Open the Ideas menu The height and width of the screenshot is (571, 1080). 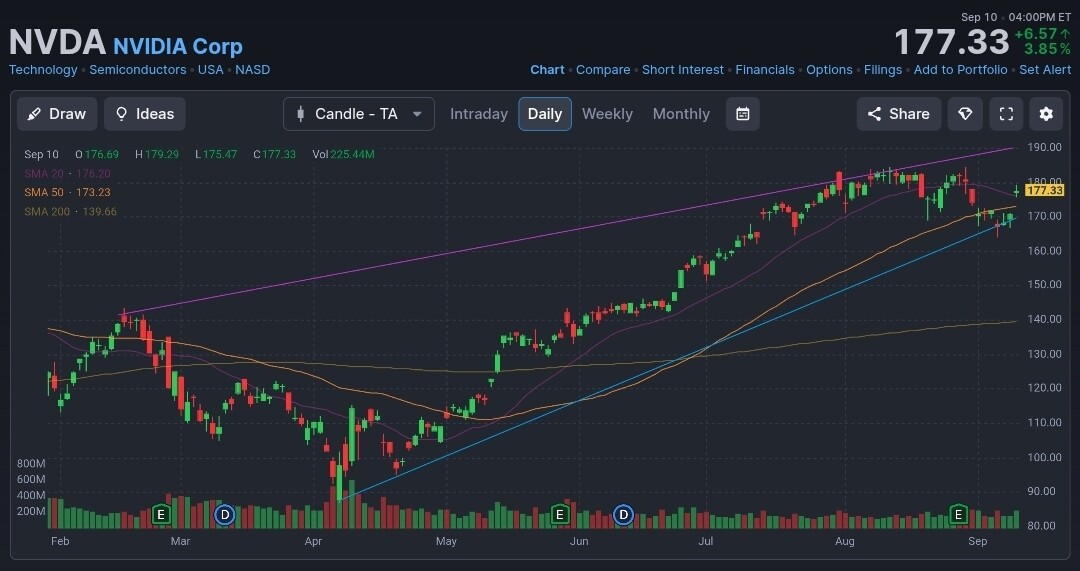click(x=144, y=114)
